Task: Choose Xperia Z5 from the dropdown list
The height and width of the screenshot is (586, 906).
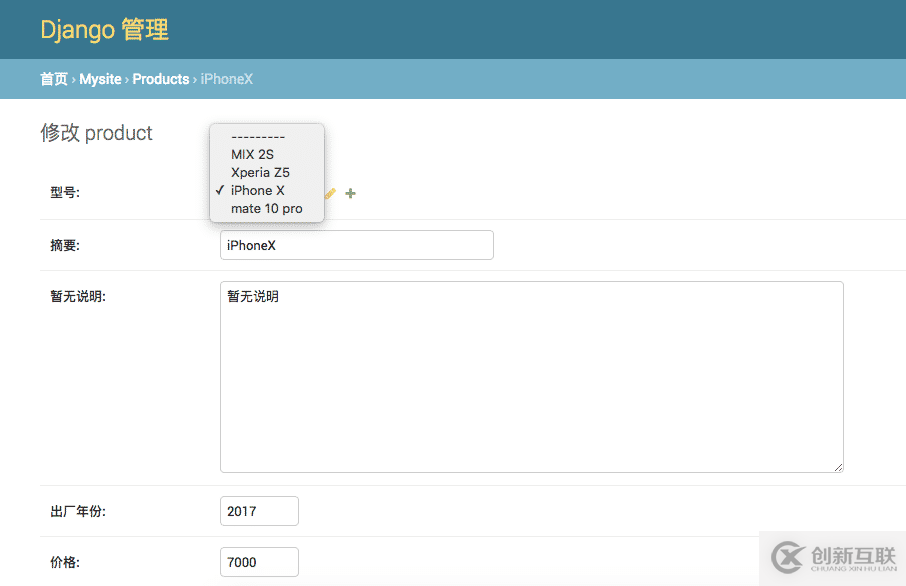Action: coord(267,172)
